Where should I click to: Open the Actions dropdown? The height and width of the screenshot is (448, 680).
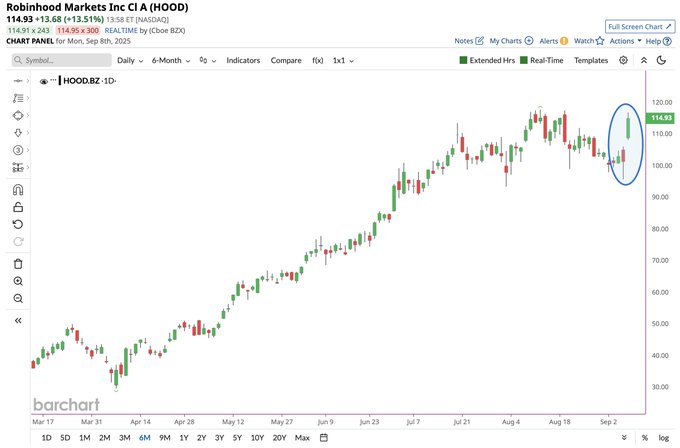click(625, 41)
